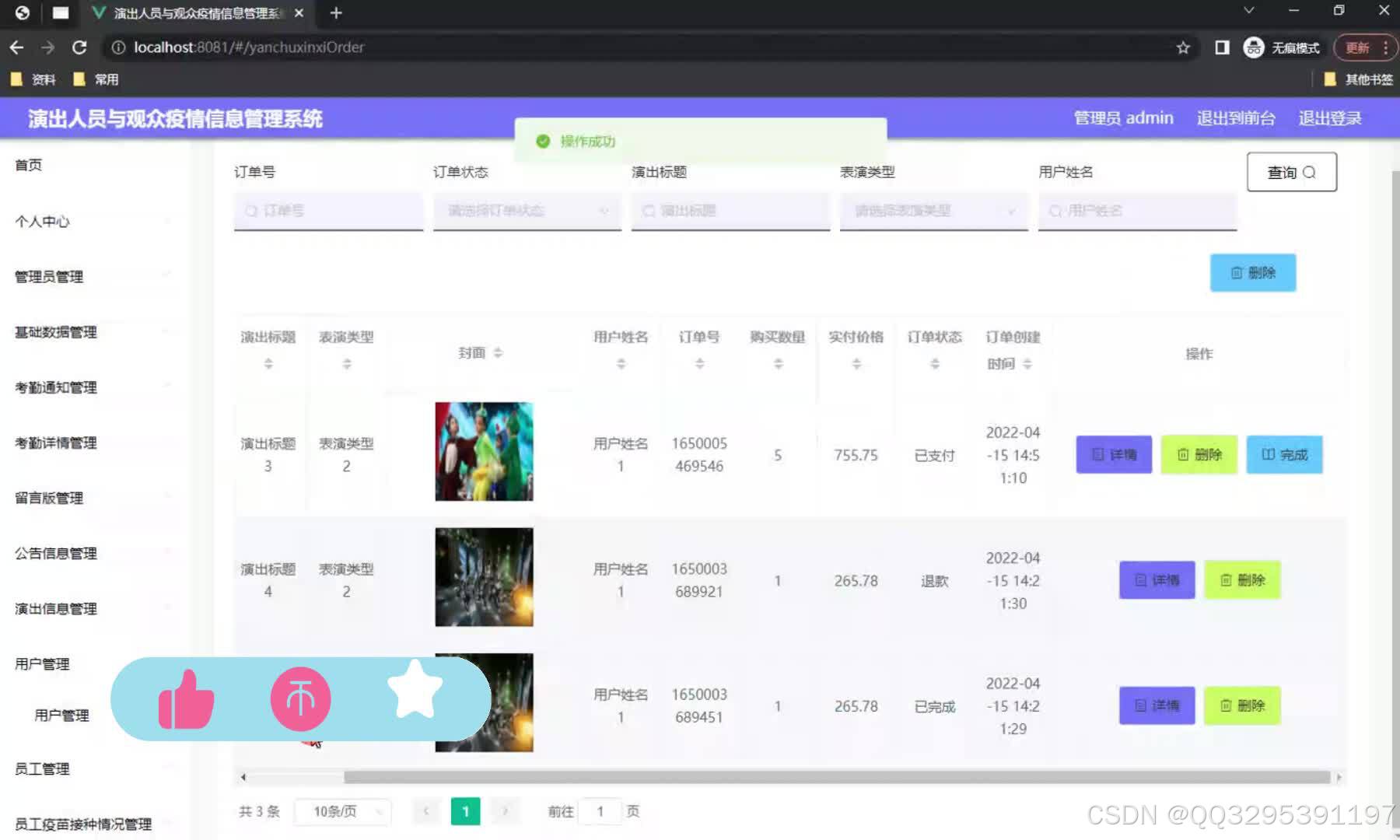Sort table by 订单状态 column
1400x840 pixels.
935,363
